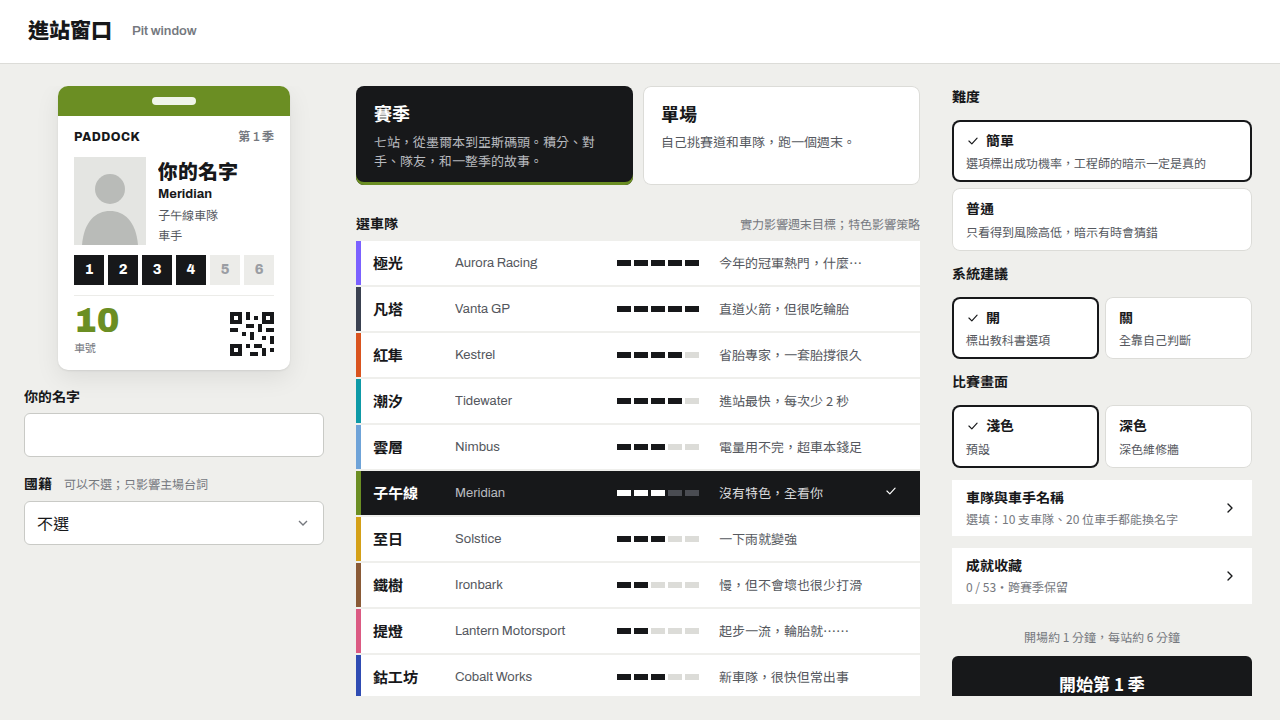Screen dimensions: 1280x720
Task: Click round badge 3 on paddock card
Action: pyautogui.click(x=157, y=270)
